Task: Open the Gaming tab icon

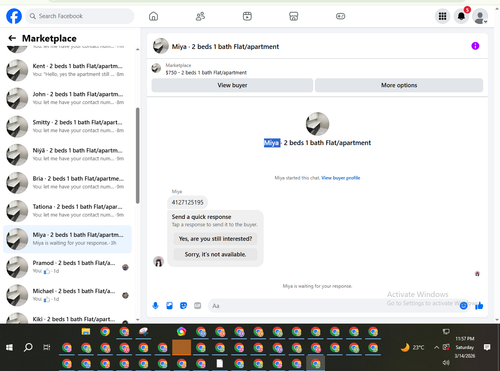Action: click(x=340, y=16)
